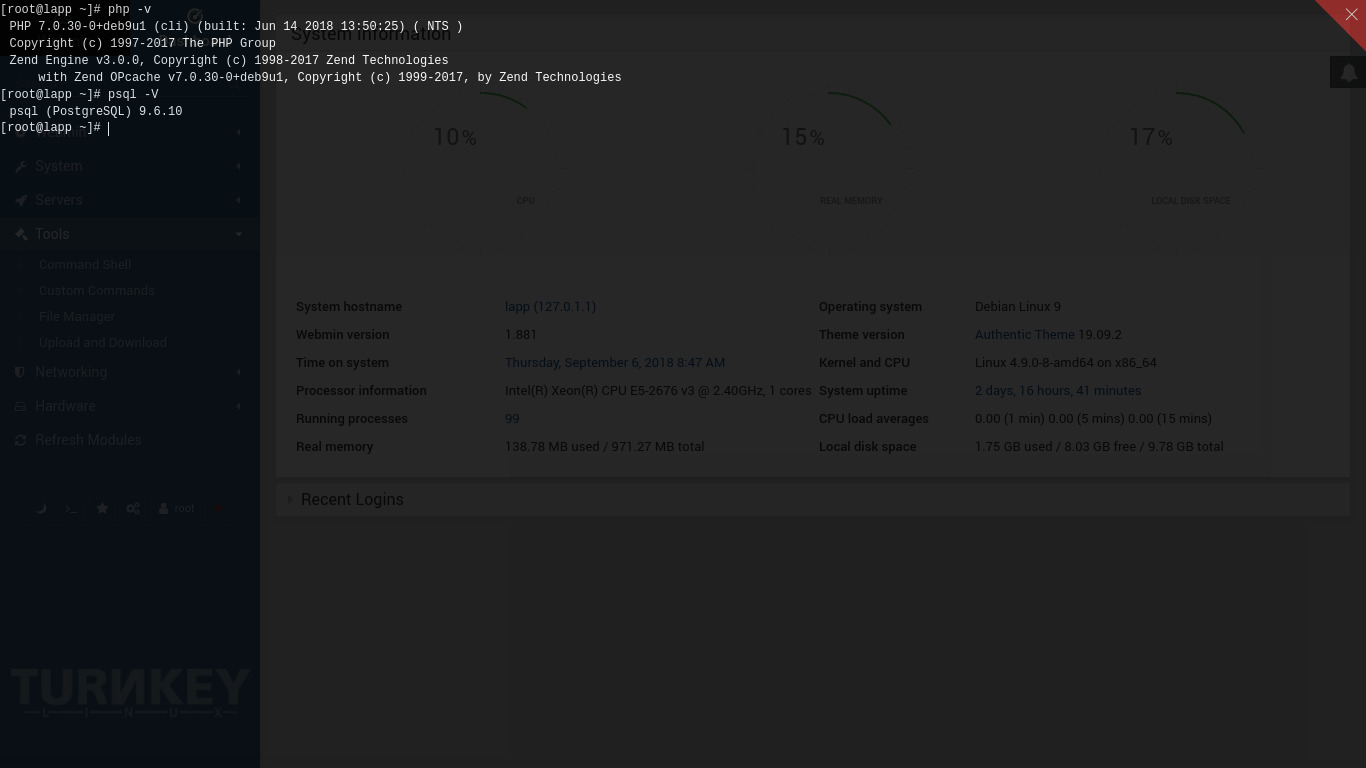
Task: Click the Networking shield icon
Action: (20, 372)
